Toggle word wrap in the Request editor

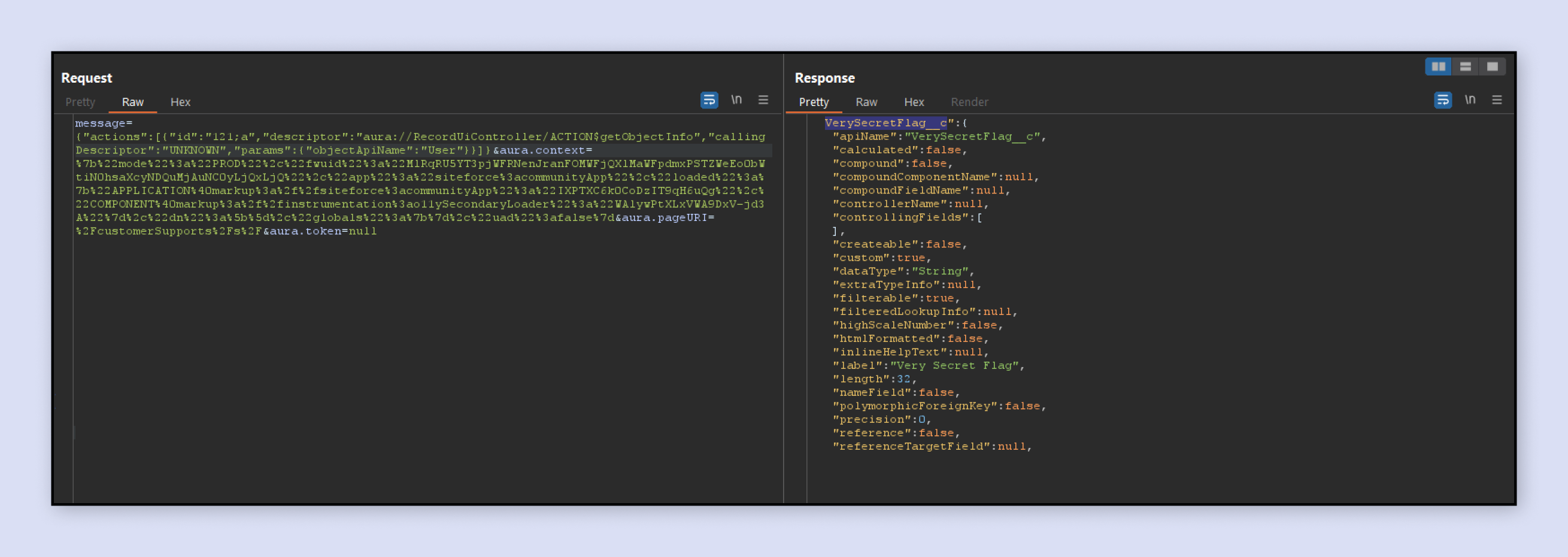pos(709,100)
